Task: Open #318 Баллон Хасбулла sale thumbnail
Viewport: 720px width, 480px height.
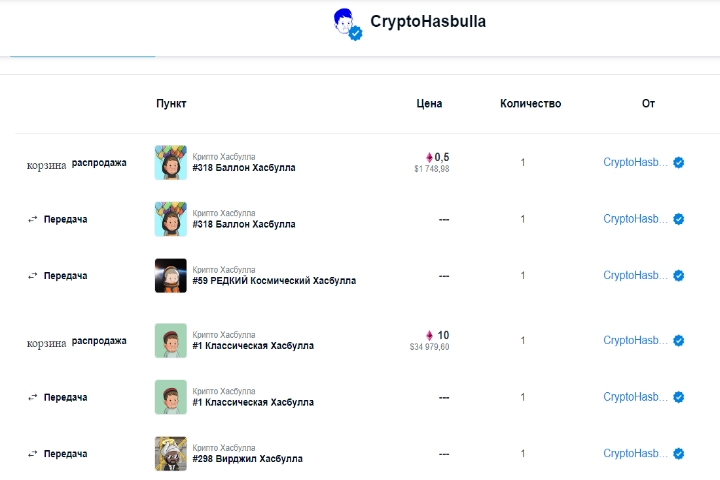Action: pyautogui.click(x=171, y=162)
